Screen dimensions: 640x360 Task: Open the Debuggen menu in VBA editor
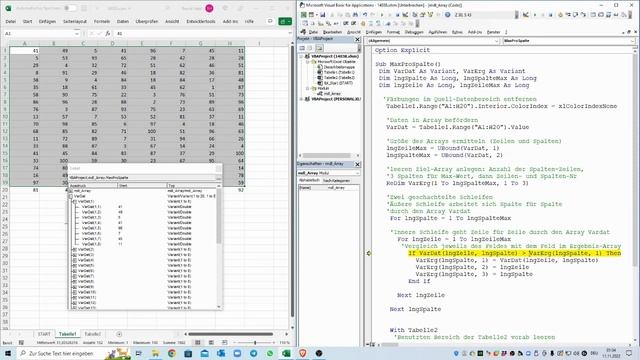(414, 32)
